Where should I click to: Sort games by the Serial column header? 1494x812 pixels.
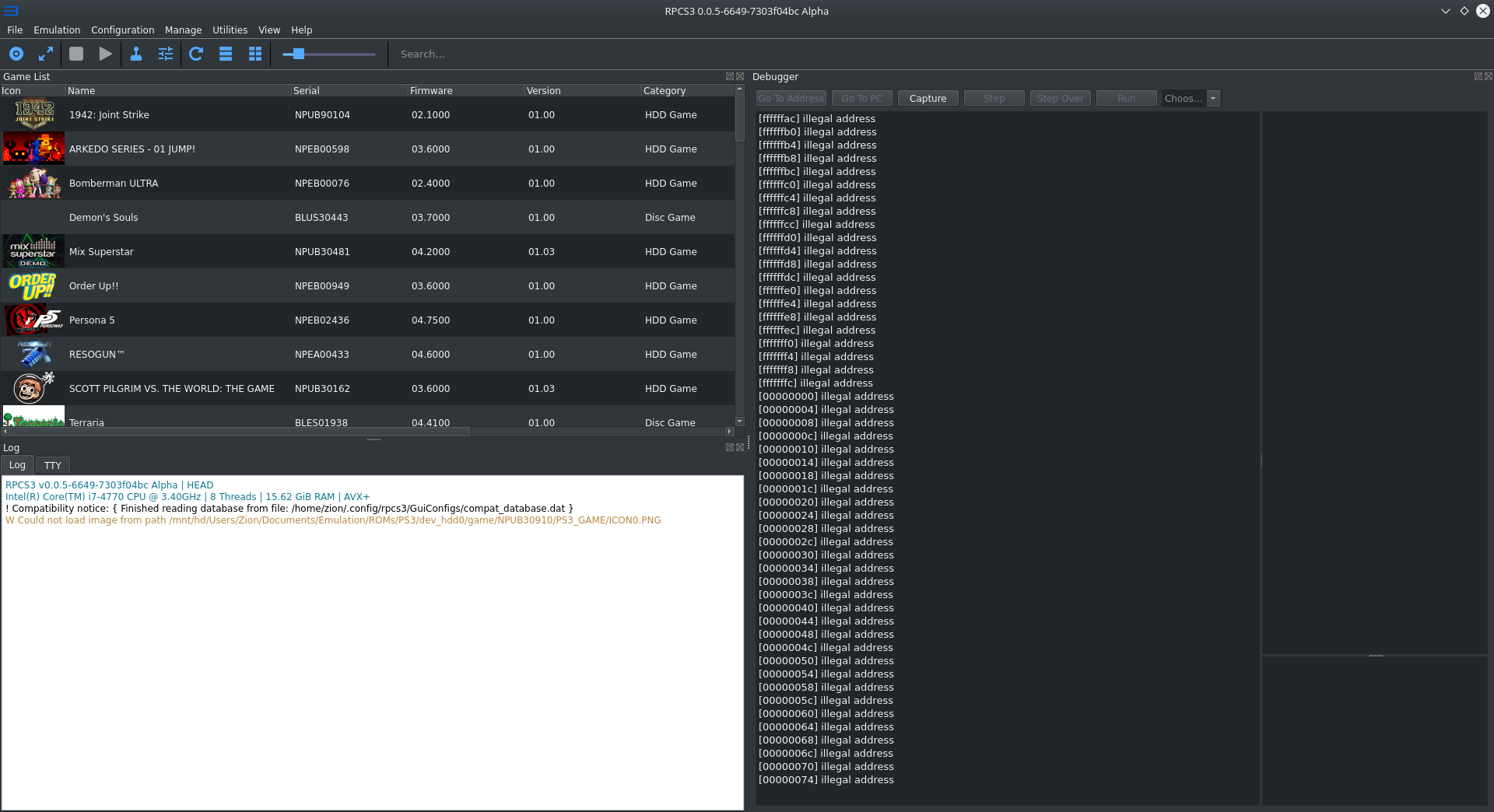306,90
